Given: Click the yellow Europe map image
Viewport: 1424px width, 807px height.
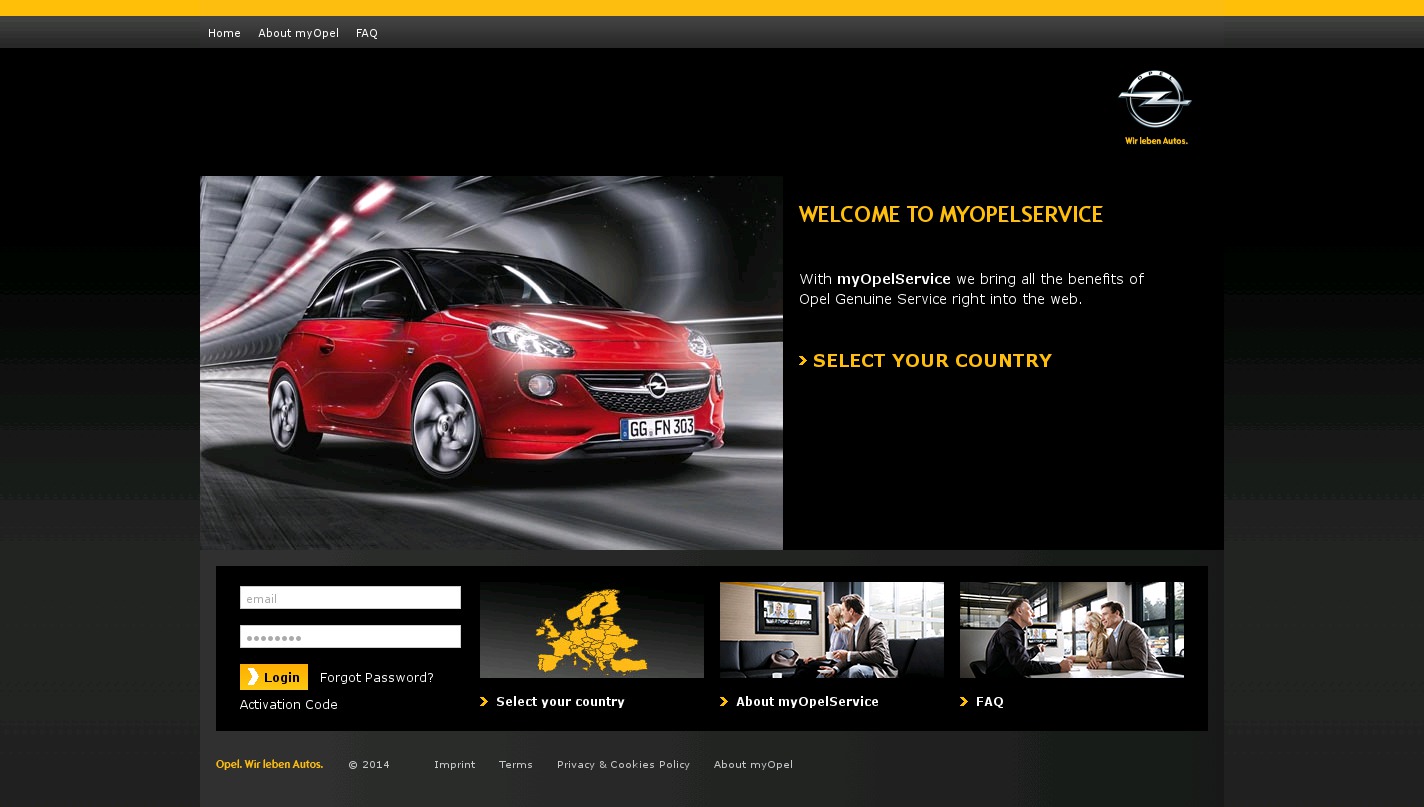Looking at the screenshot, I should click(591, 630).
